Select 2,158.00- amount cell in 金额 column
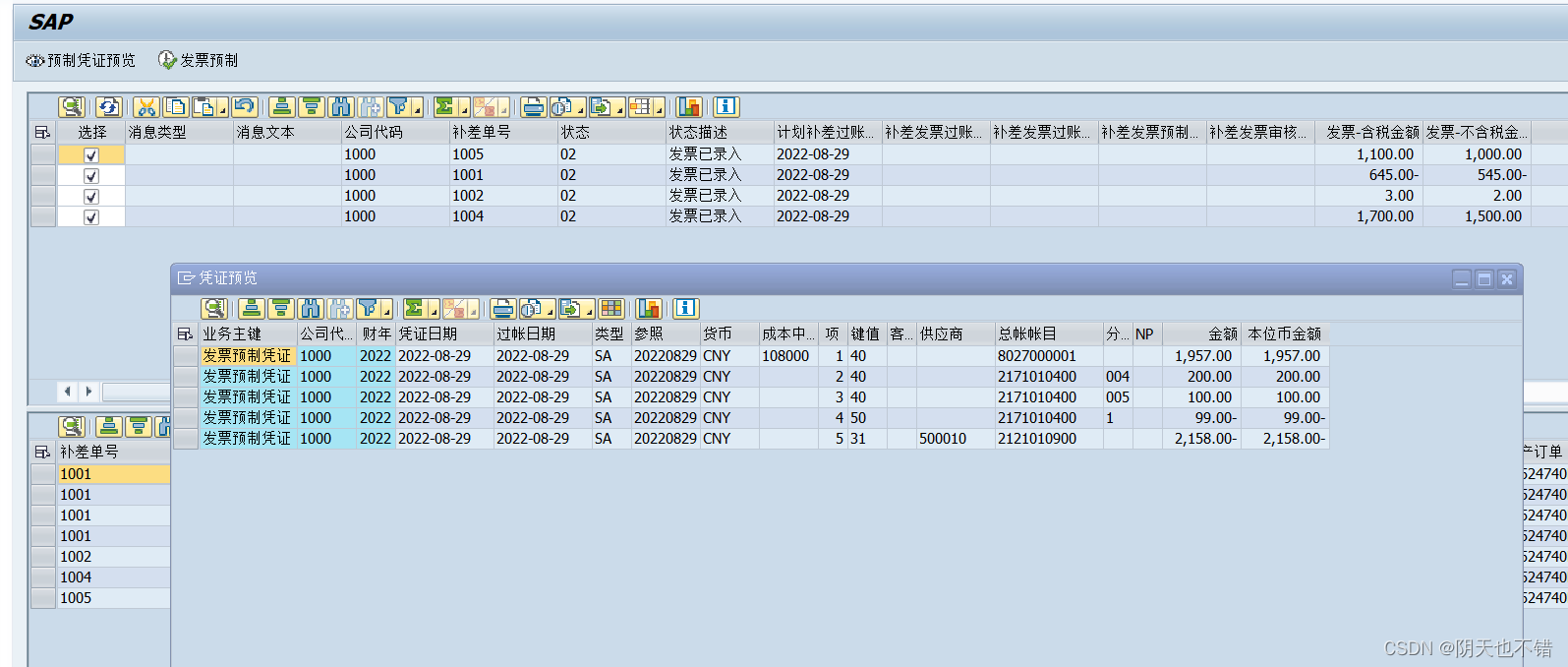Viewport: 1568px width, 667px height. [x=1201, y=439]
